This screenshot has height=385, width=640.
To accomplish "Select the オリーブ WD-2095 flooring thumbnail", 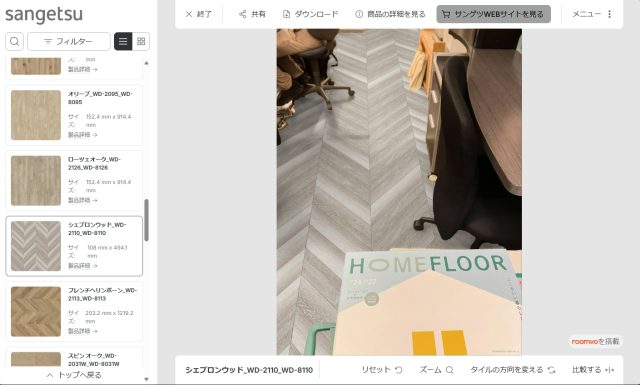I will [36, 115].
